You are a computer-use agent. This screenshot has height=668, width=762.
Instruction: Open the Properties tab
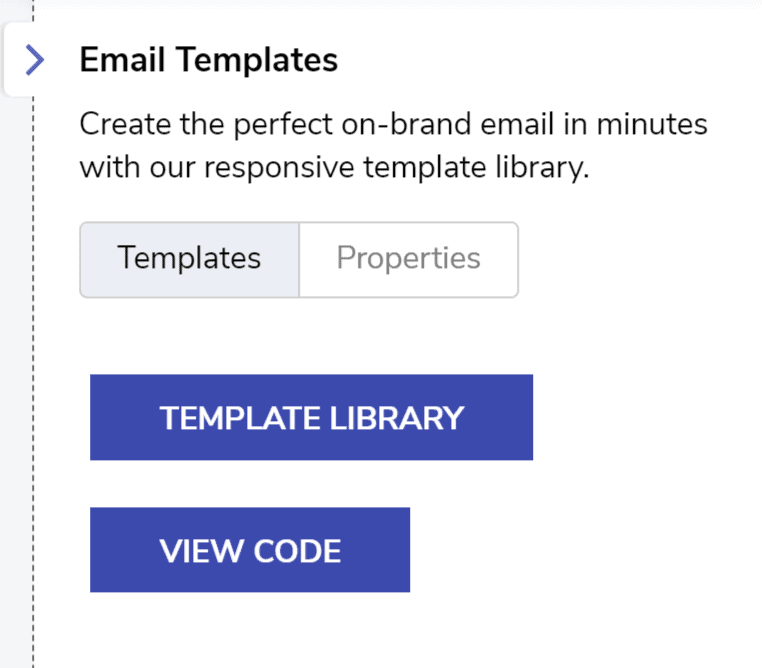click(x=409, y=259)
